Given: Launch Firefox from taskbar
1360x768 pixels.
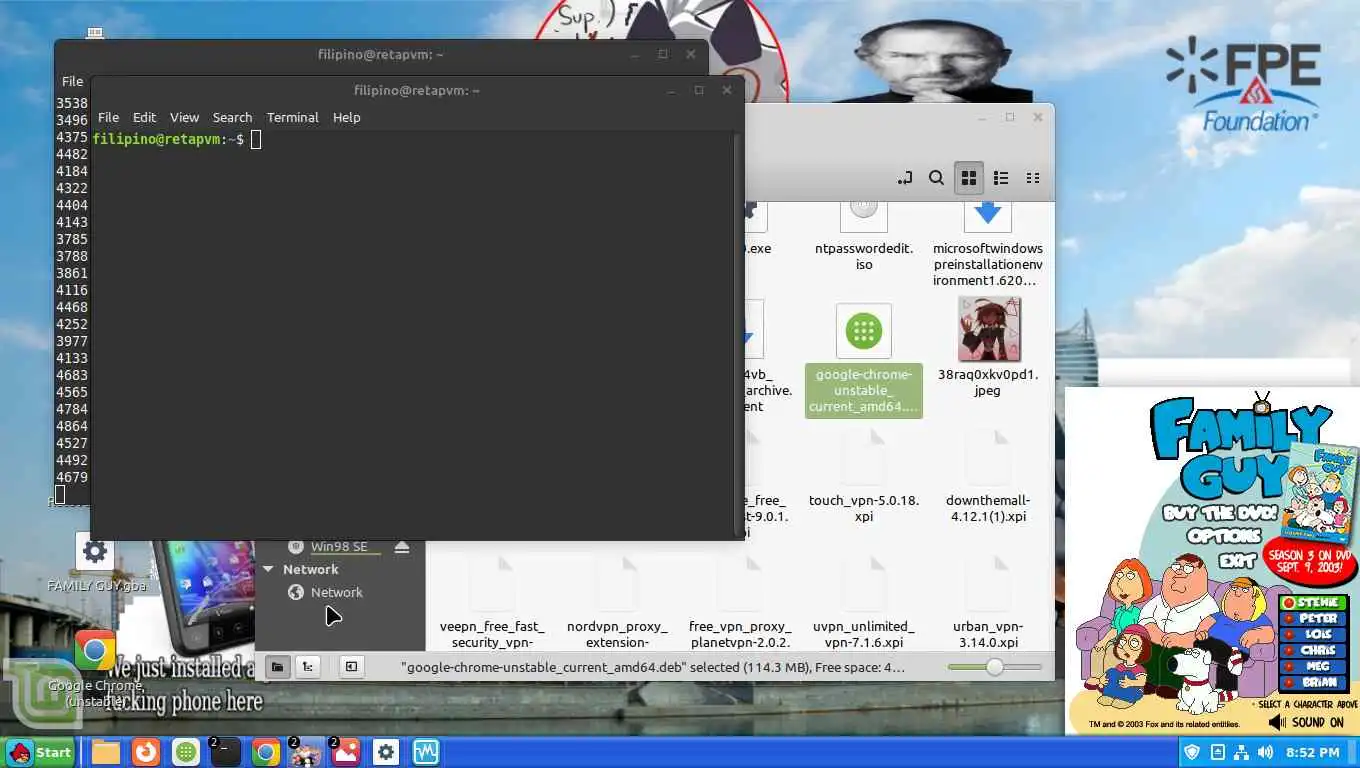Looking at the screenshot, I should pyautogui.click(x=146, y=752).
